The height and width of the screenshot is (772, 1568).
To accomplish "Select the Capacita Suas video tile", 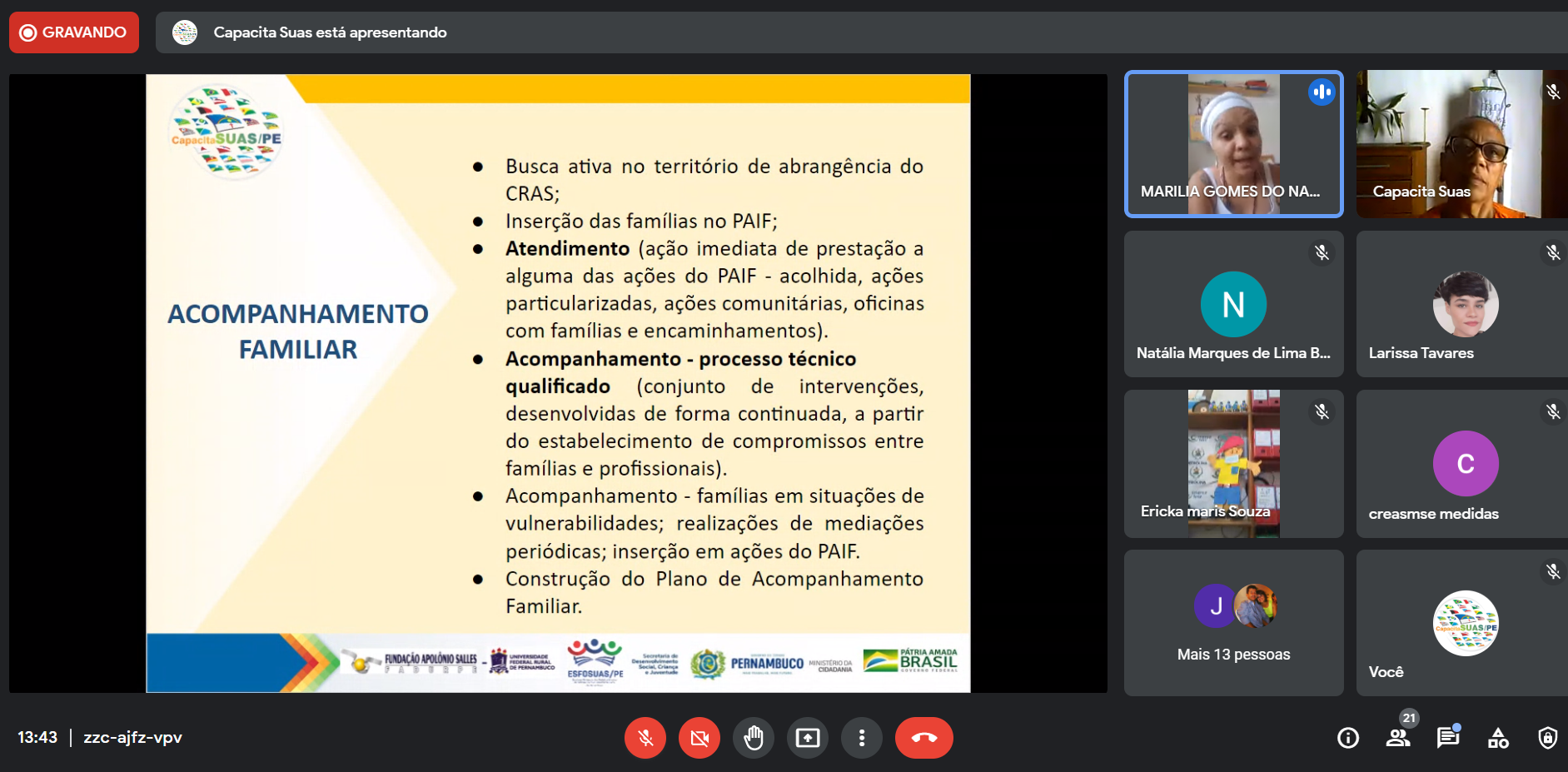I will tap(1461, 144).
